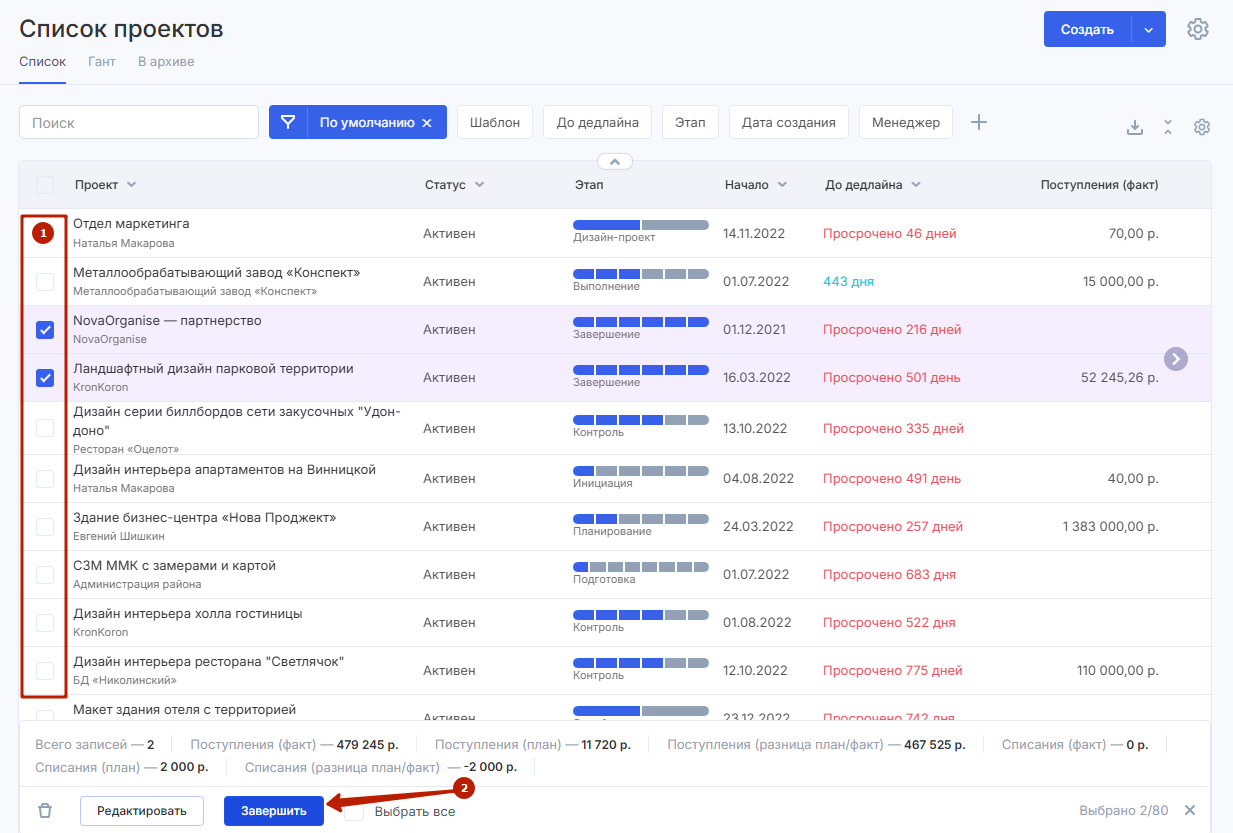Open the Менеджер filter
The width and height of the screenshot is (1233, 833).
click(x=906, y=122)
